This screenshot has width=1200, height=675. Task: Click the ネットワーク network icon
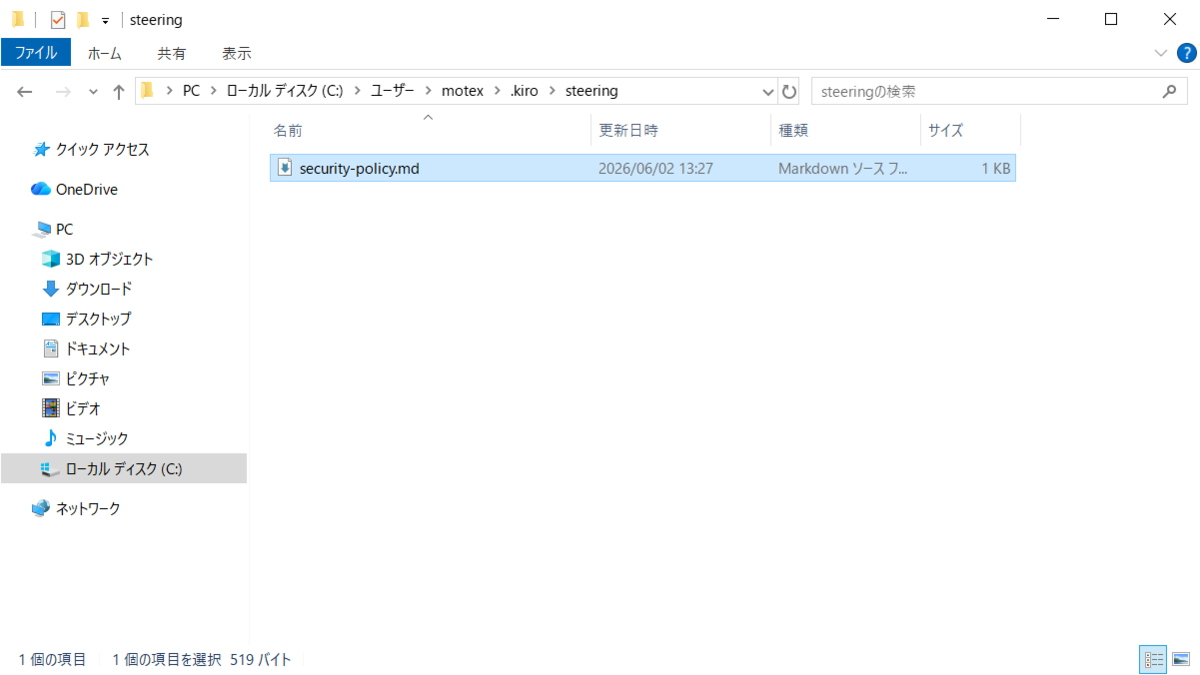(41, 509)
